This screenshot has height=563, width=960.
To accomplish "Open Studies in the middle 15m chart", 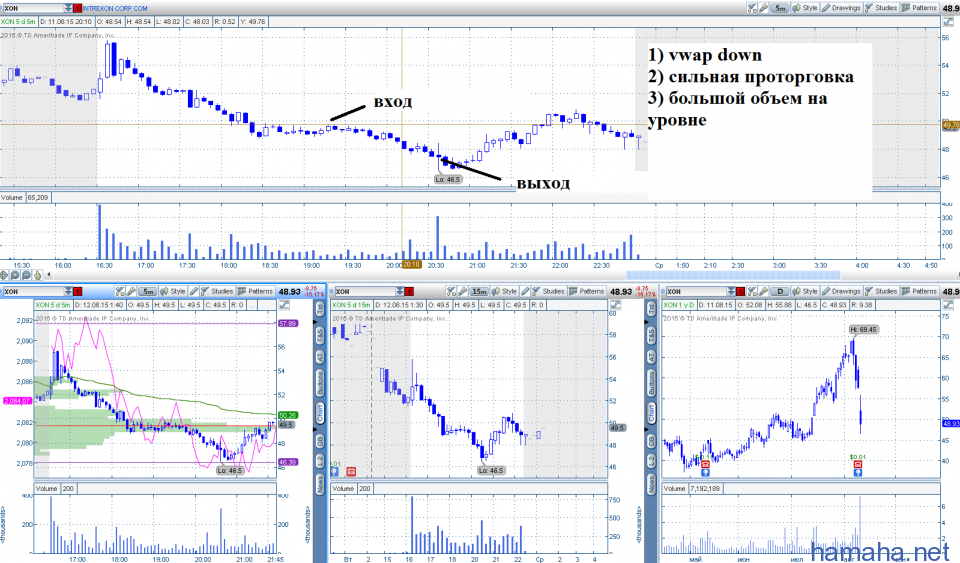I will (x=549, y=291).
